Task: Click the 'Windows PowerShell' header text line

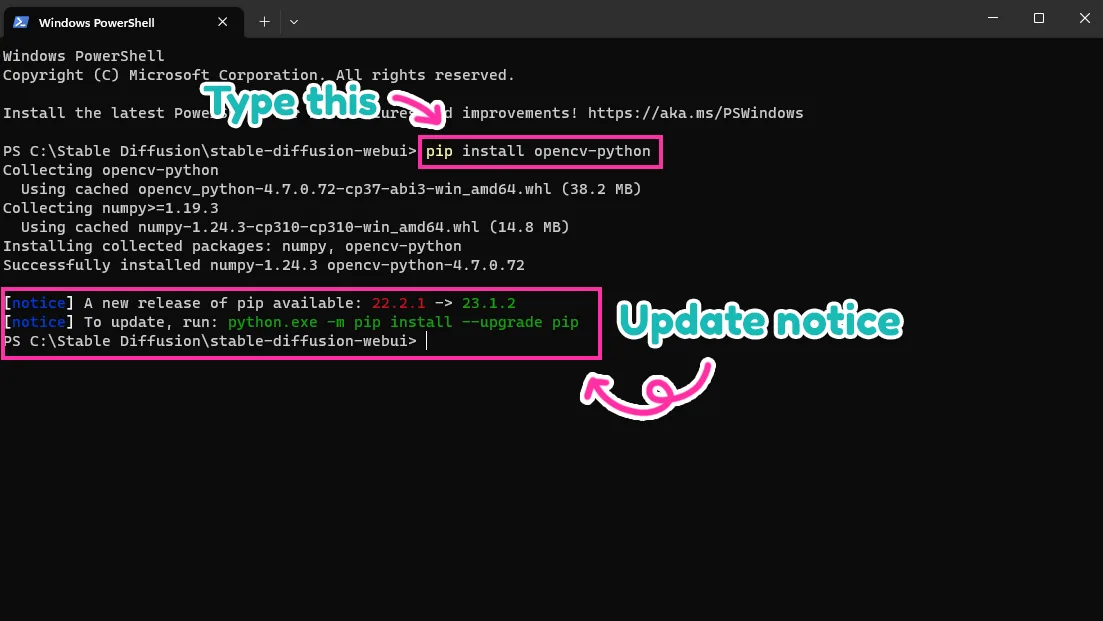Action: click(84, 56)
